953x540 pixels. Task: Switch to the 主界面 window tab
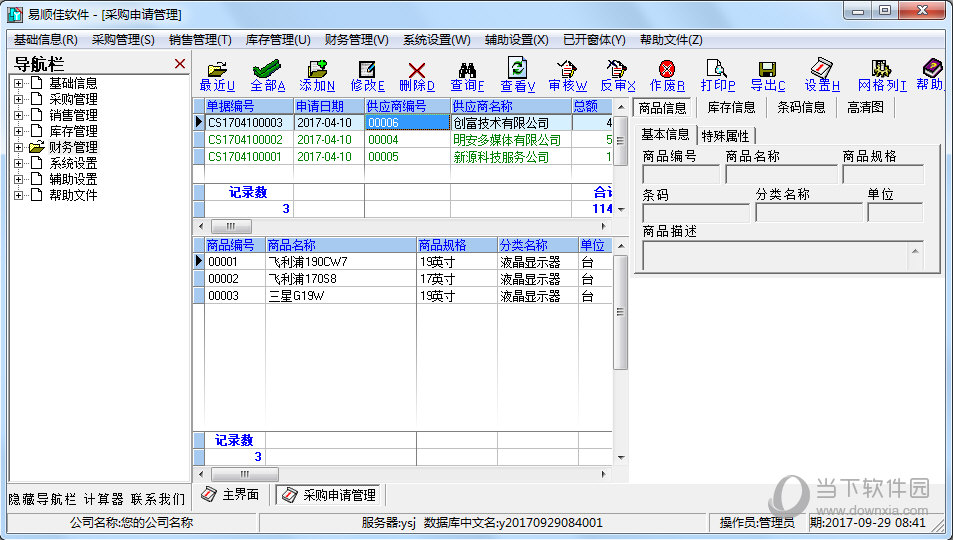click(x=231, y=495)
